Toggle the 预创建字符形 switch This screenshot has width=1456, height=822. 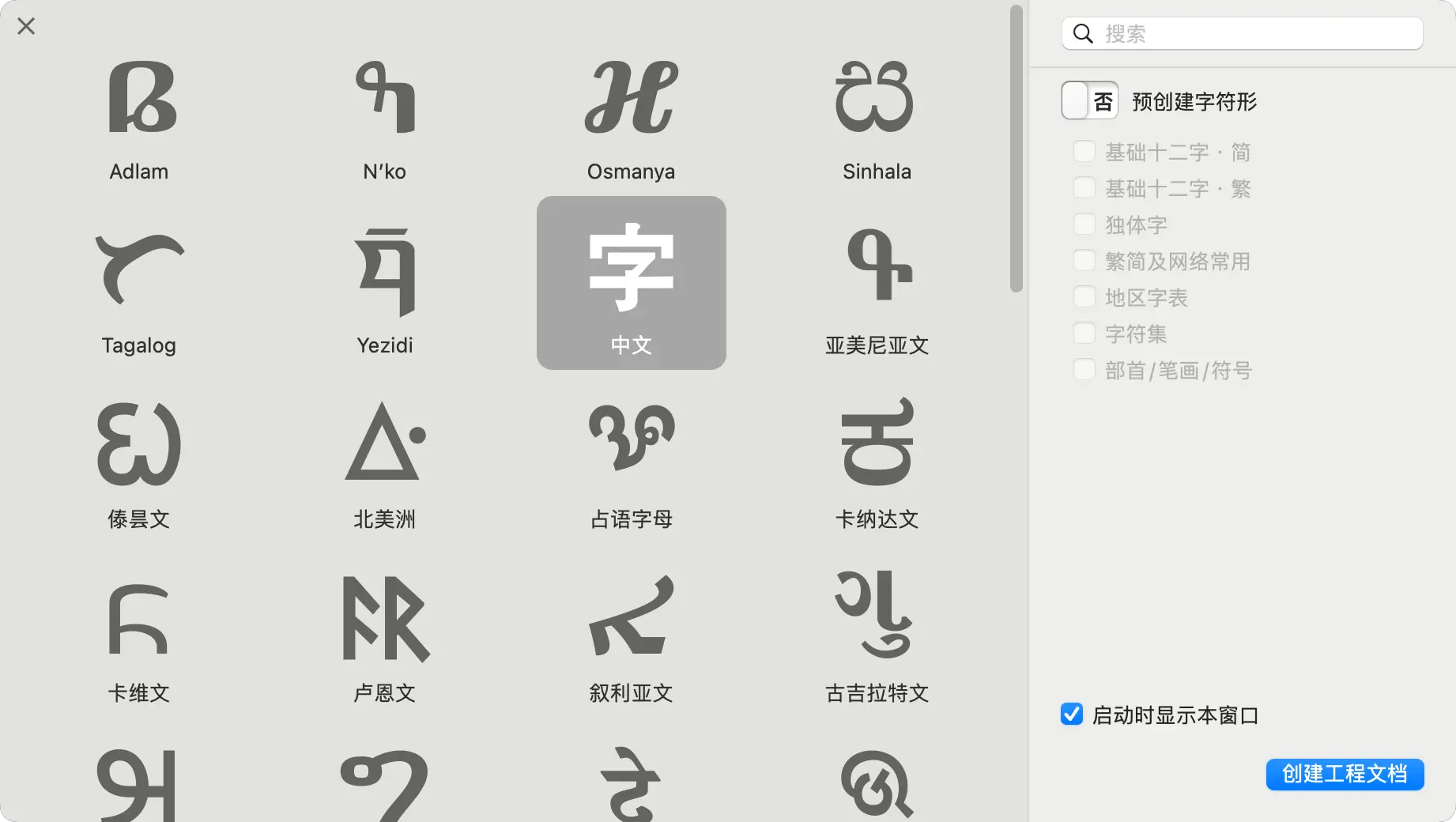(x=1089, y=101)
